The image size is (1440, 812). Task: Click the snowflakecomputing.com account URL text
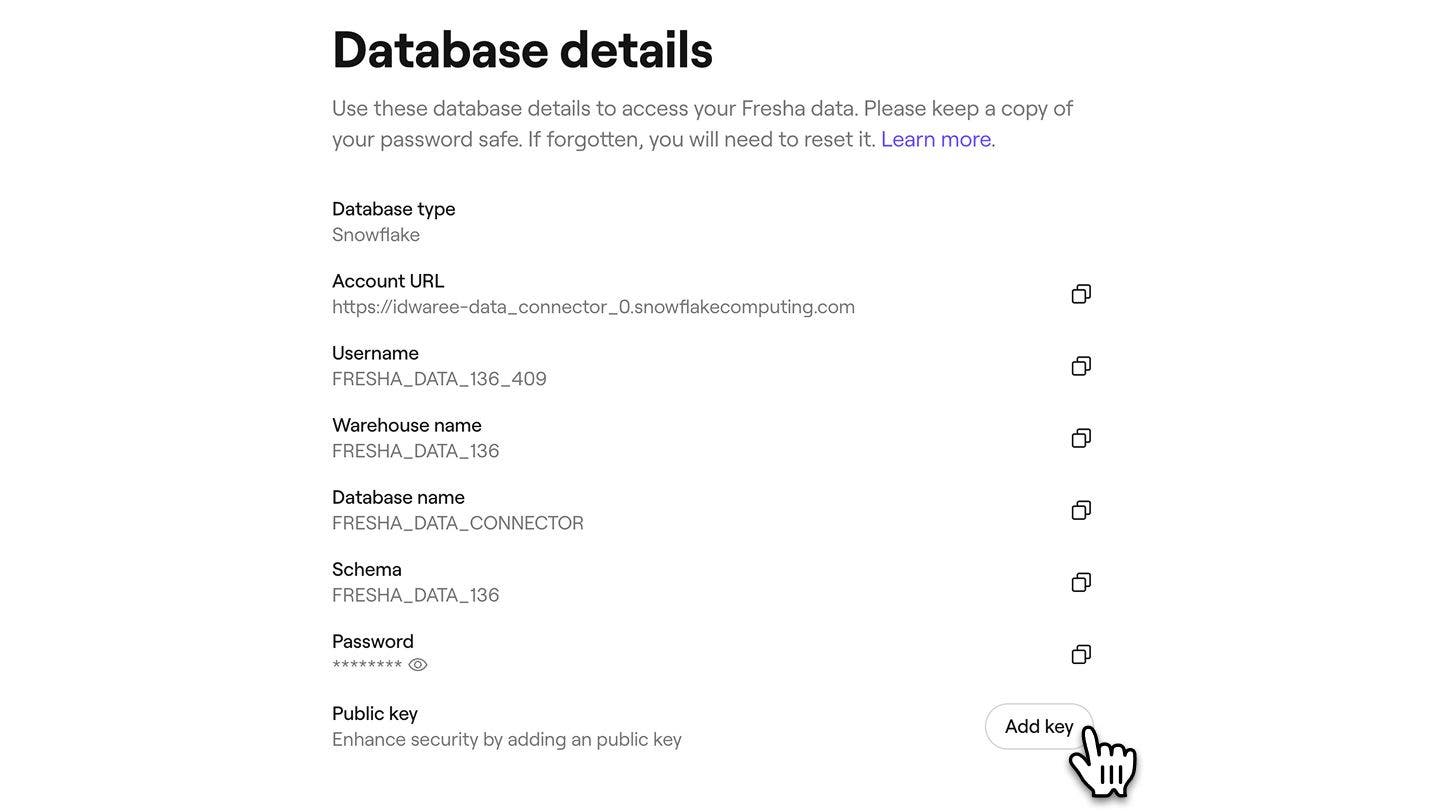[x=593, y=307]
